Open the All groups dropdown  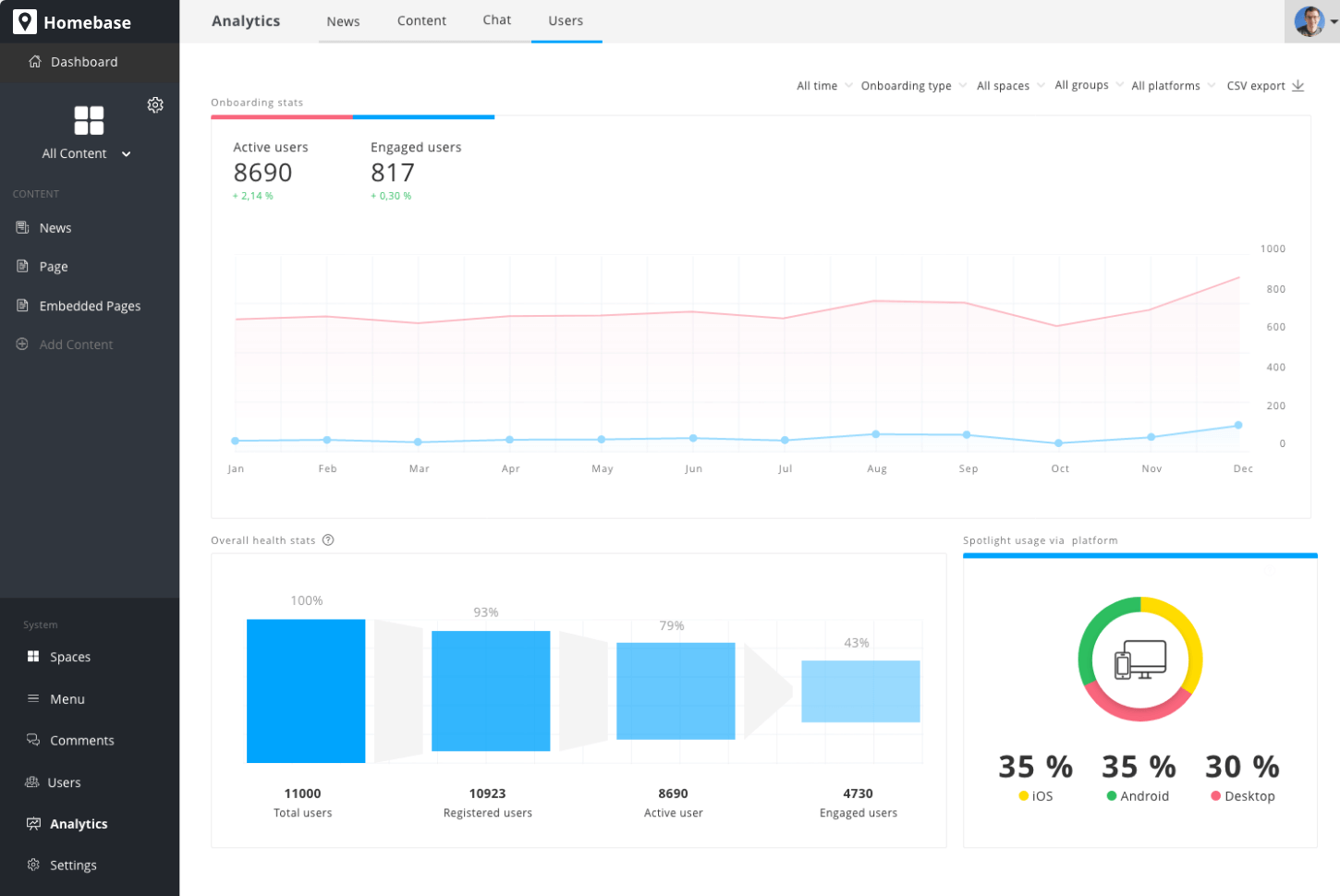1089,85
